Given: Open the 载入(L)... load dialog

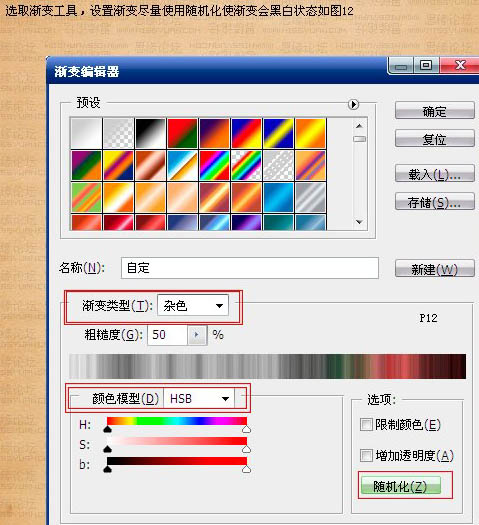Looking at the screenshot, I should pos(435,174).
